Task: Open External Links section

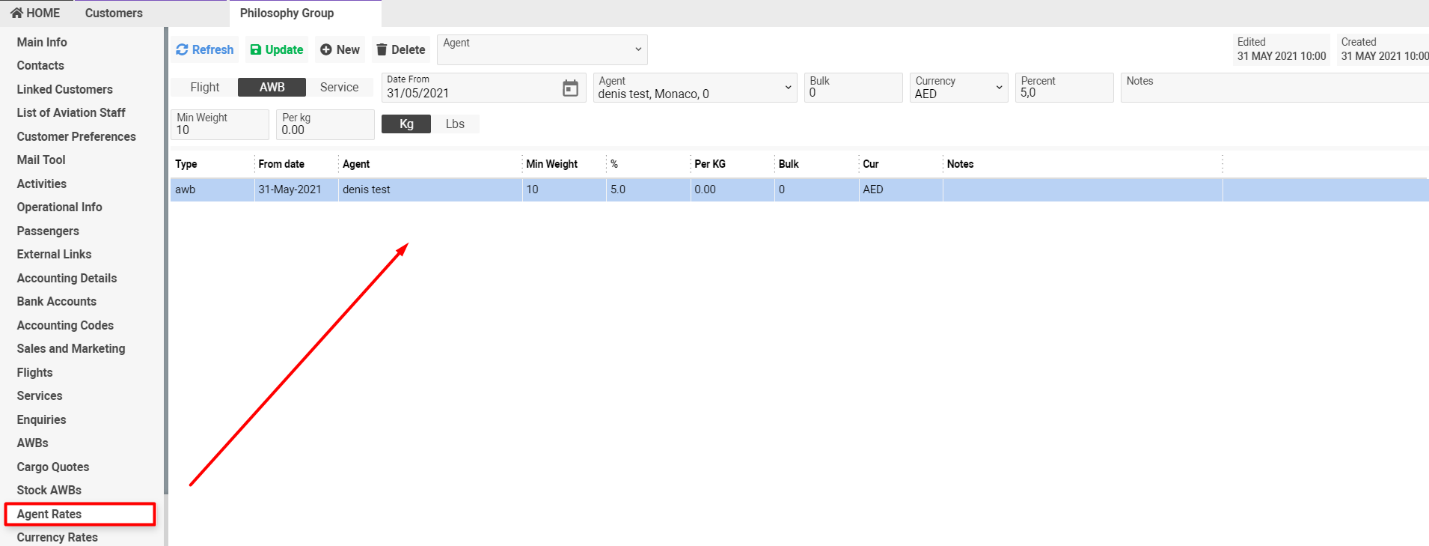Action: pyautogui.click(x=55, y=254)
